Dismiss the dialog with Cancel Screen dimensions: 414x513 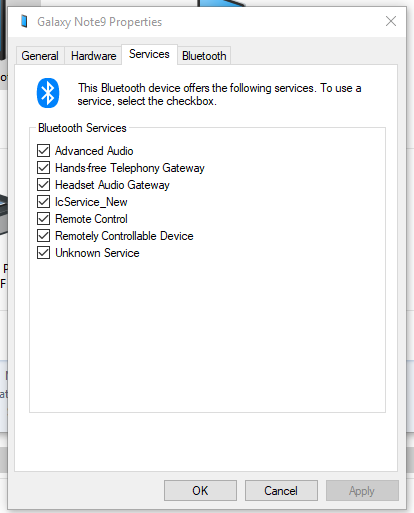(281, 490)
